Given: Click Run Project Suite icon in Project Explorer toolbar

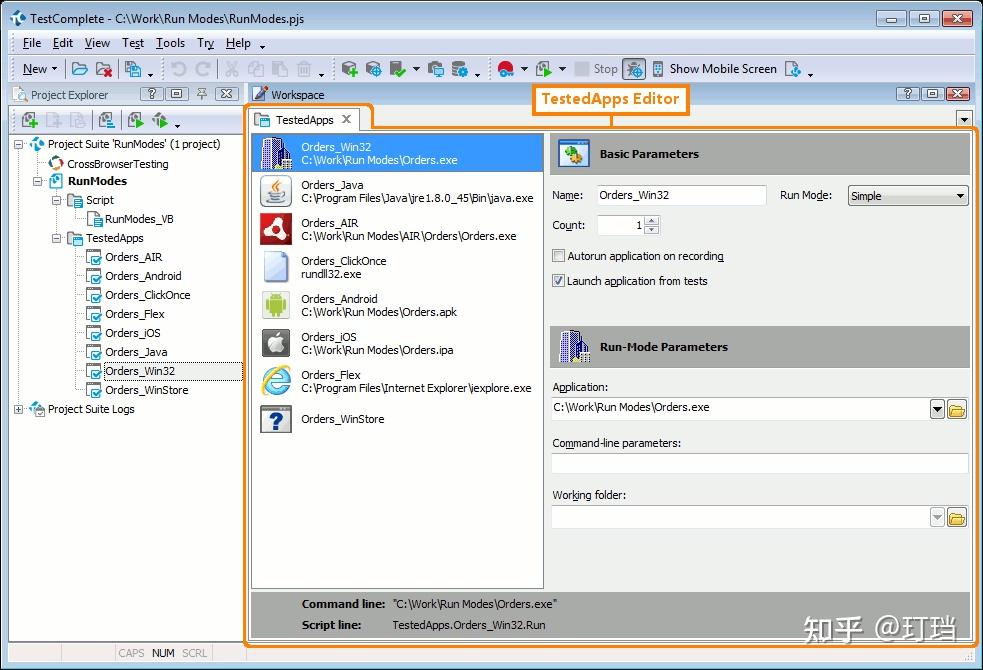Looking at the screenshot, I should pos(160,120).
